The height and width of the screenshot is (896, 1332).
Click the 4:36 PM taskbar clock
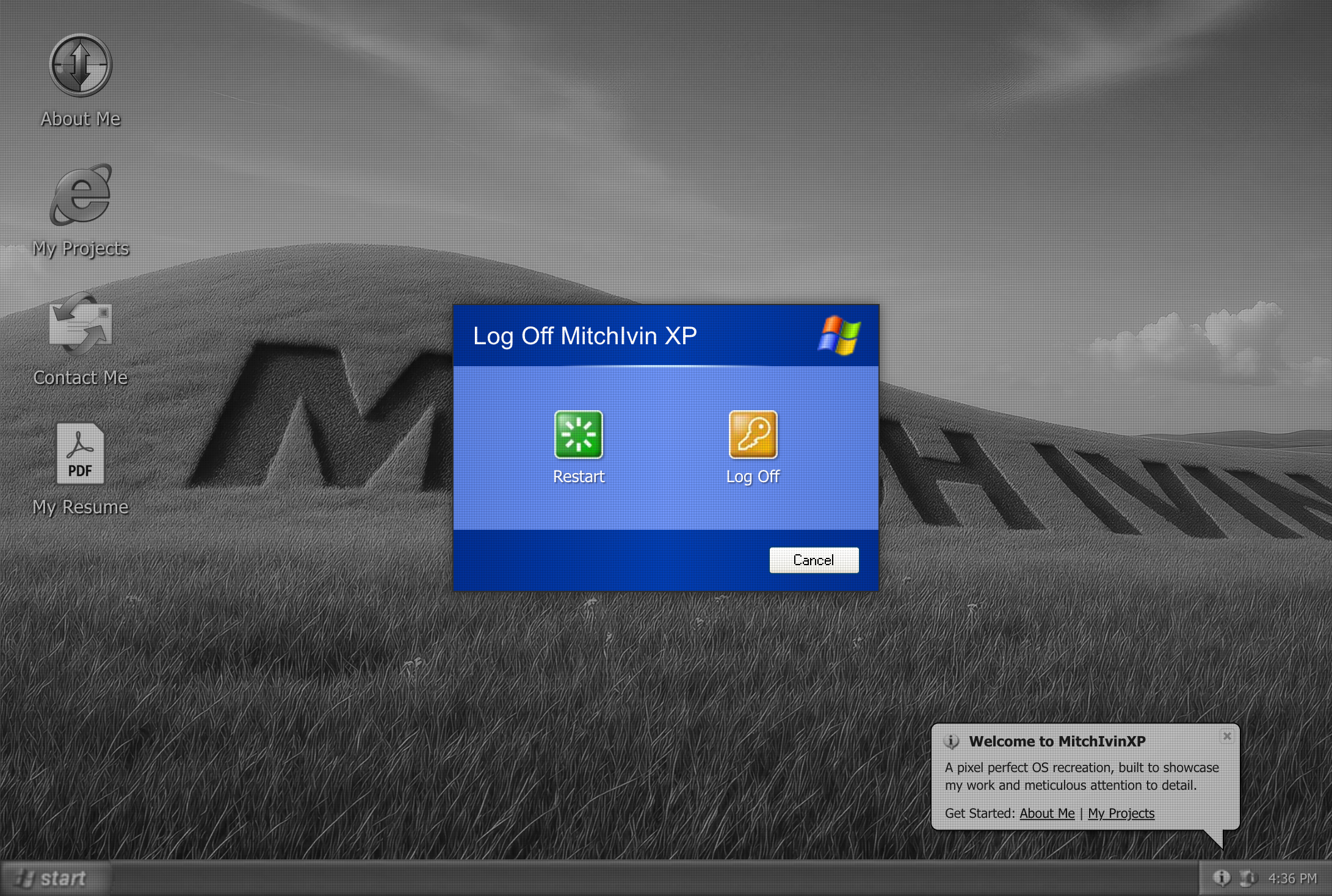(x=1292, y=878)
